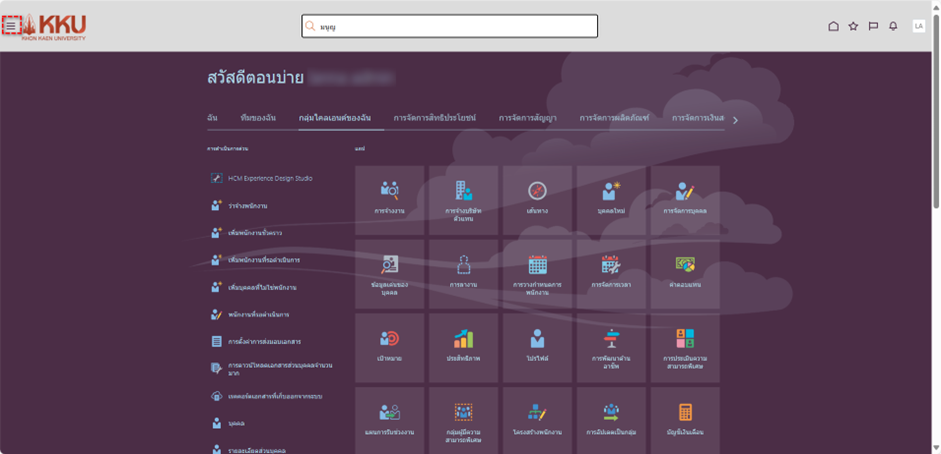This screenshot has width=941, height=454.
Task: Open the เส้นทาง compass tile
Action: [x=537, y=198]
